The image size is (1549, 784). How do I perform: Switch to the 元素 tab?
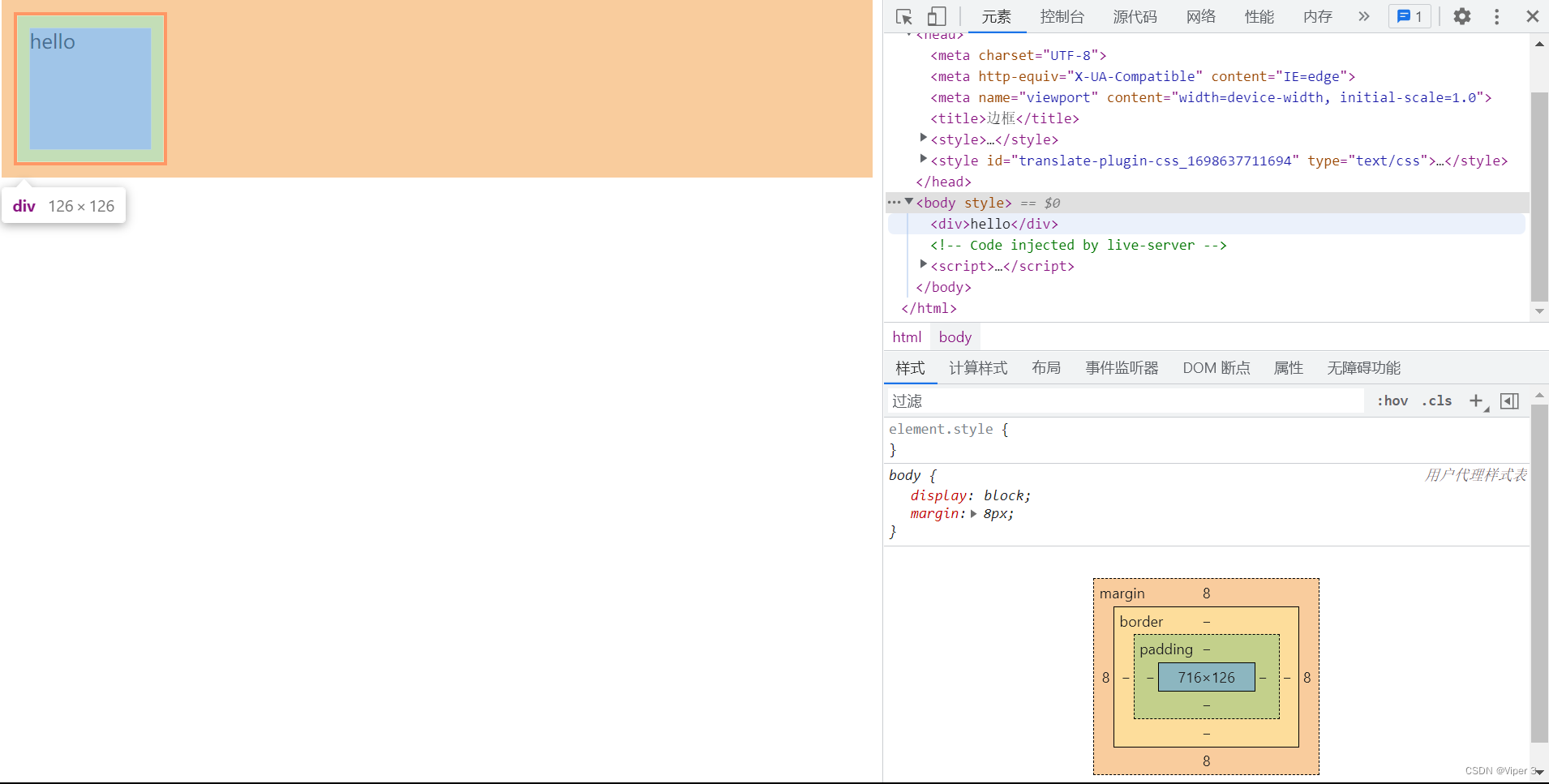point(997,17)
